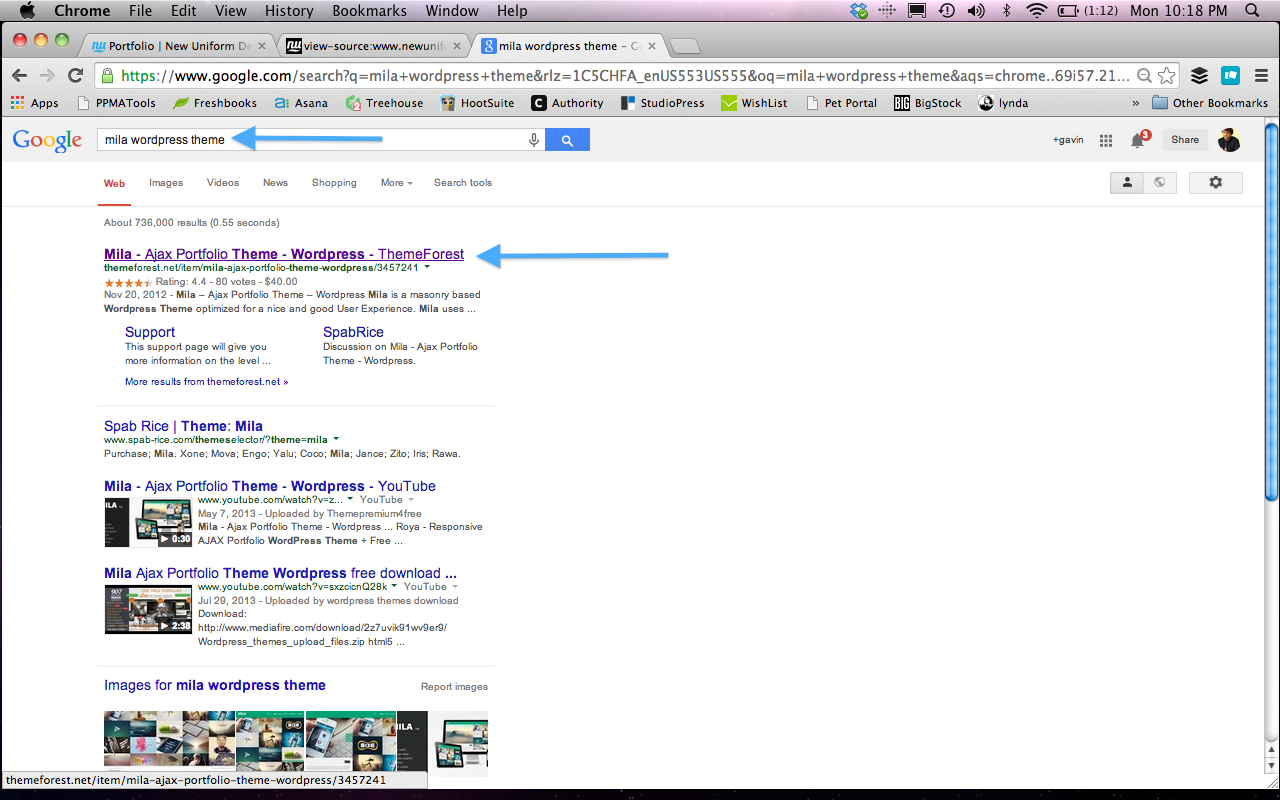1280x800 pixels.
Task: Click the green SSL padlock icon
Action: point(108,76)
